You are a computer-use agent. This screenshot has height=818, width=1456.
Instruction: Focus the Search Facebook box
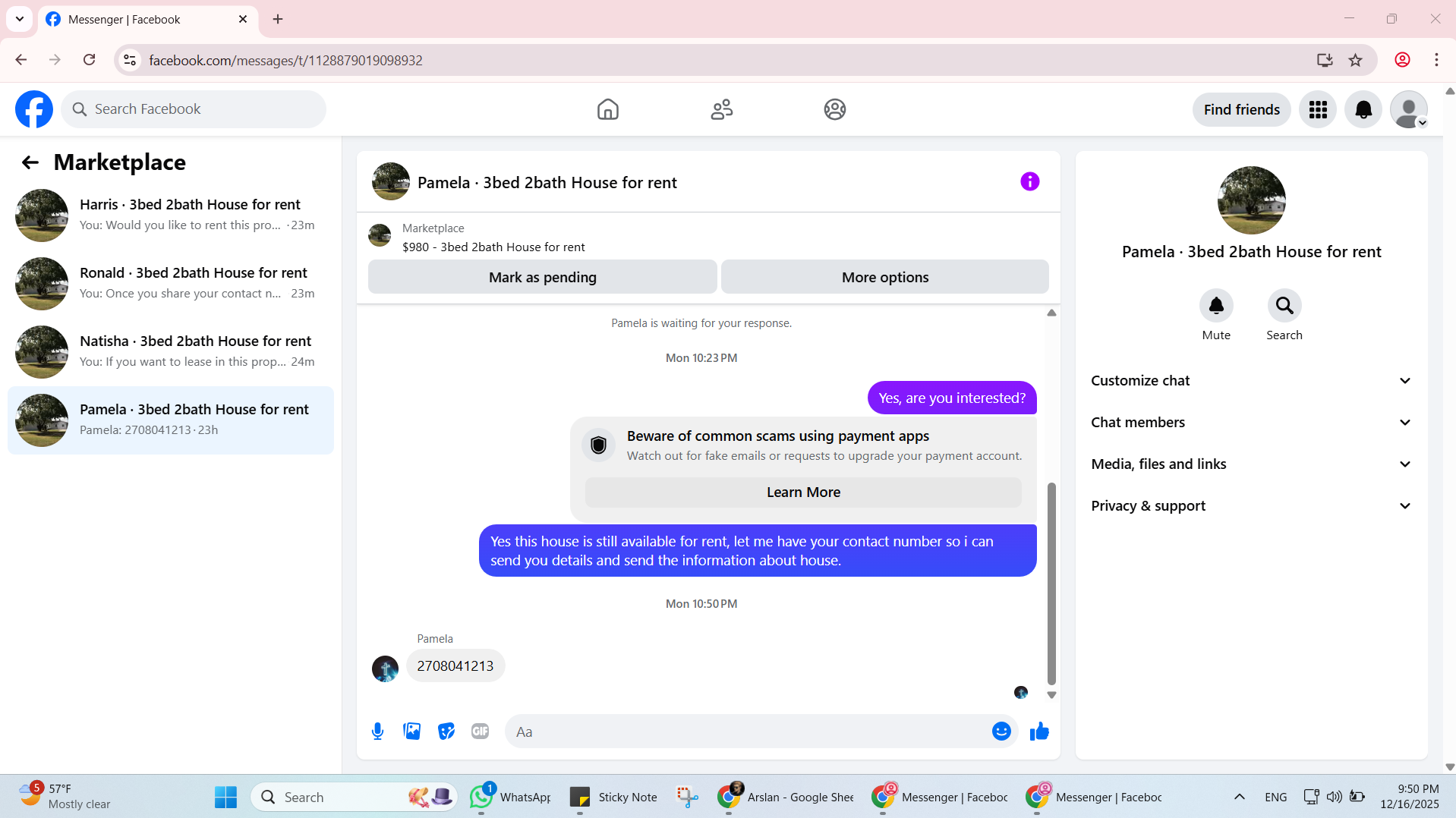click(x=194, y=109)
